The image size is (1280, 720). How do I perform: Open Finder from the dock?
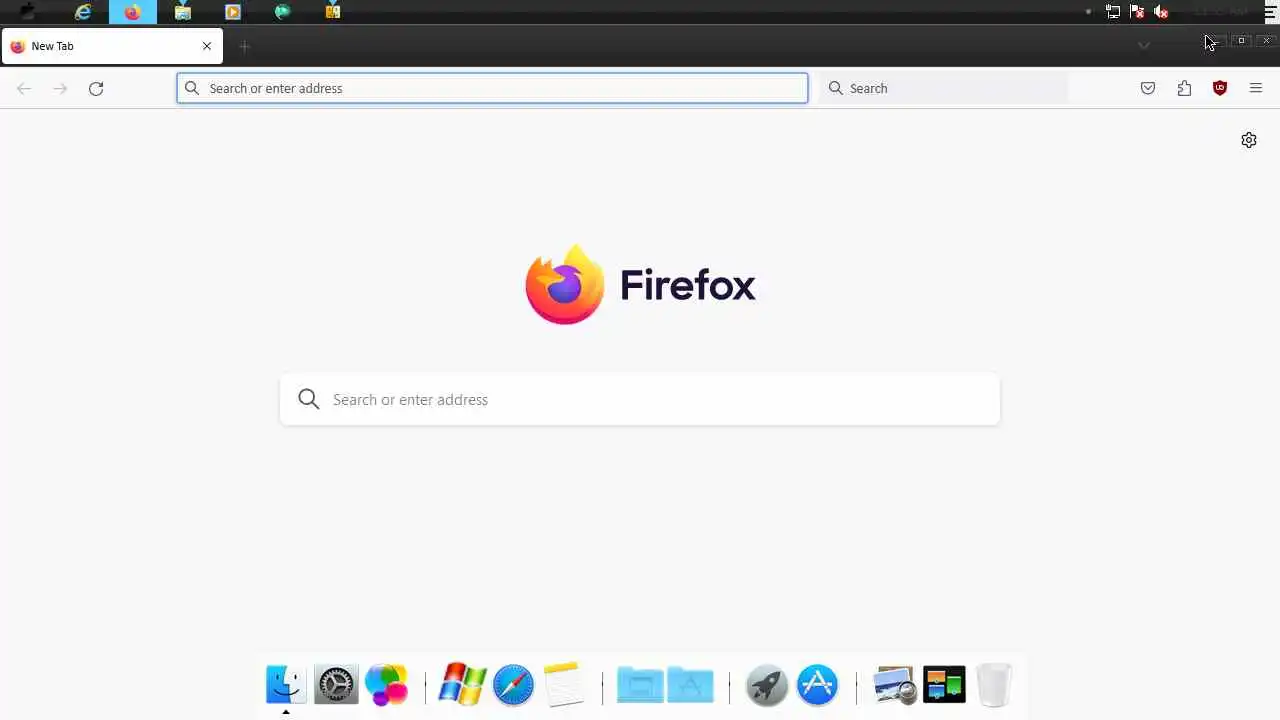pyautogui.click(x=285, y=685)
